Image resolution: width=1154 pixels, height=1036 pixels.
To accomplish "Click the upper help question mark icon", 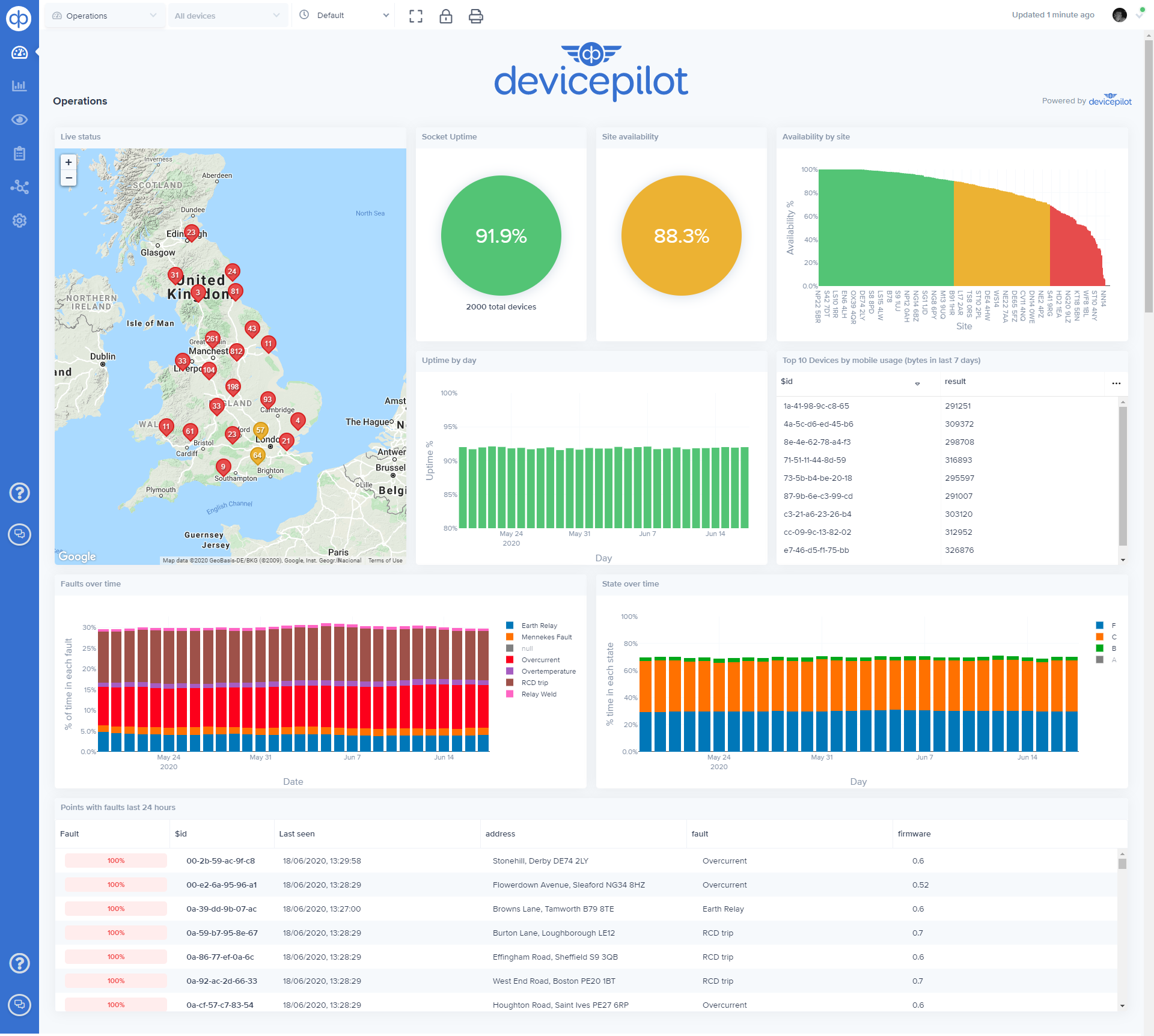I will 19,493.
